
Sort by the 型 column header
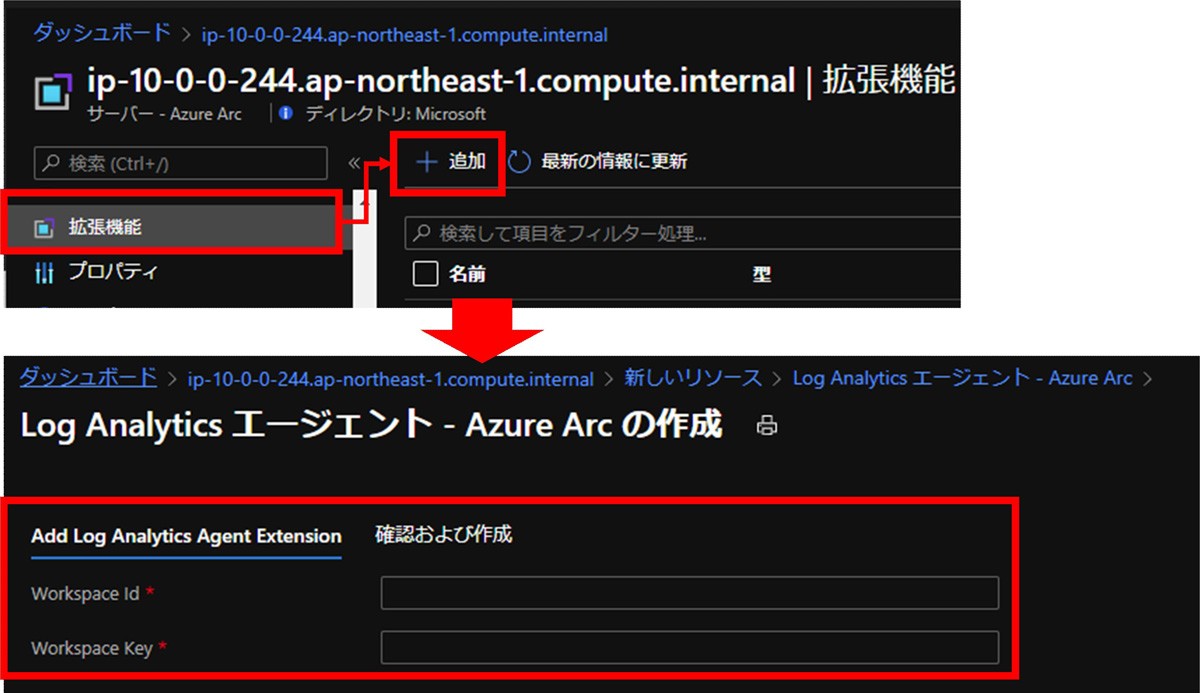pyautogui.click(x=762, y=275)
